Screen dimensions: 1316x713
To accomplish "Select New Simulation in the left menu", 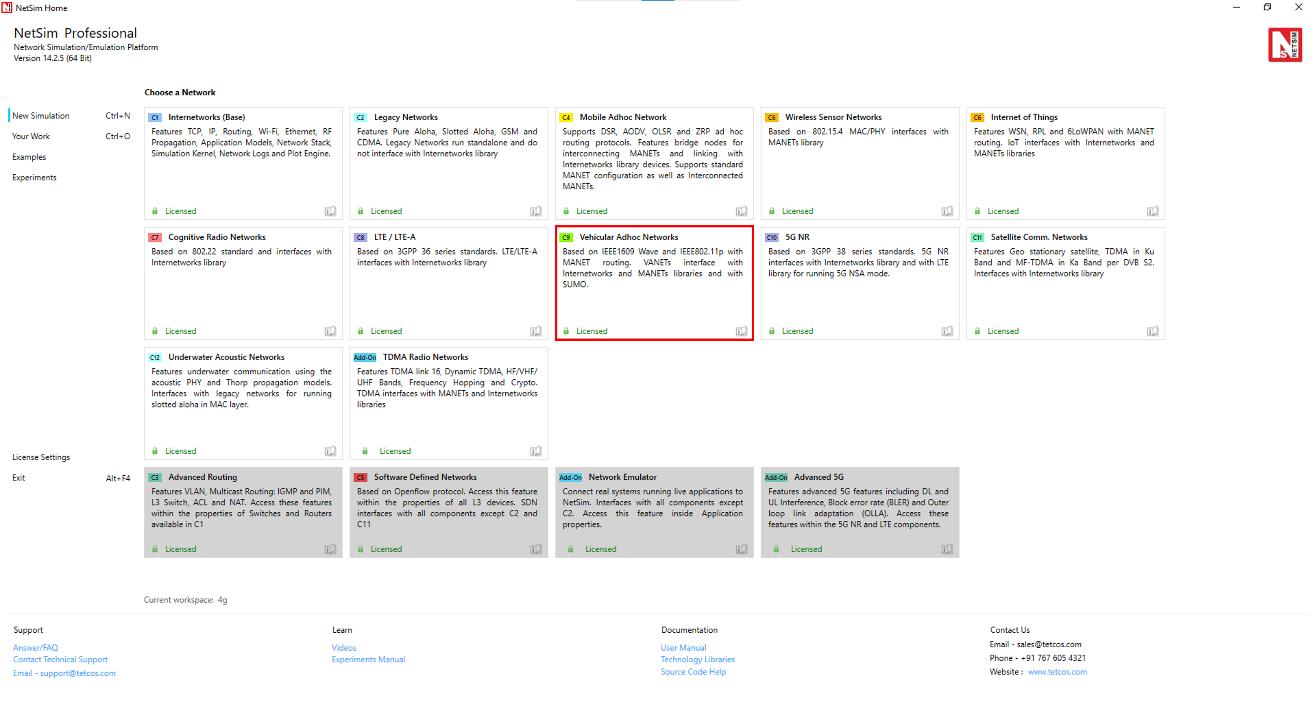I will click(x=41, y=116).
